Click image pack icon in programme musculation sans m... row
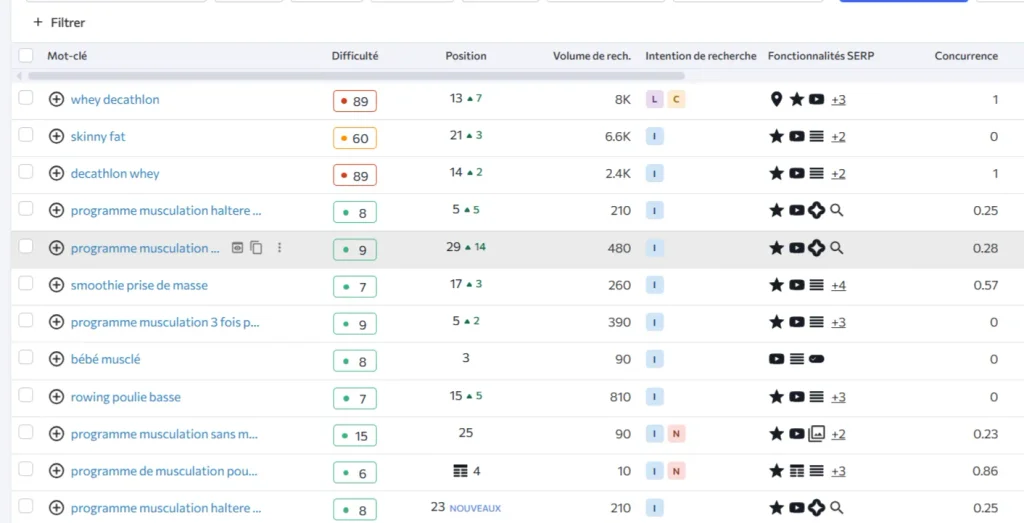 point(816,434)
